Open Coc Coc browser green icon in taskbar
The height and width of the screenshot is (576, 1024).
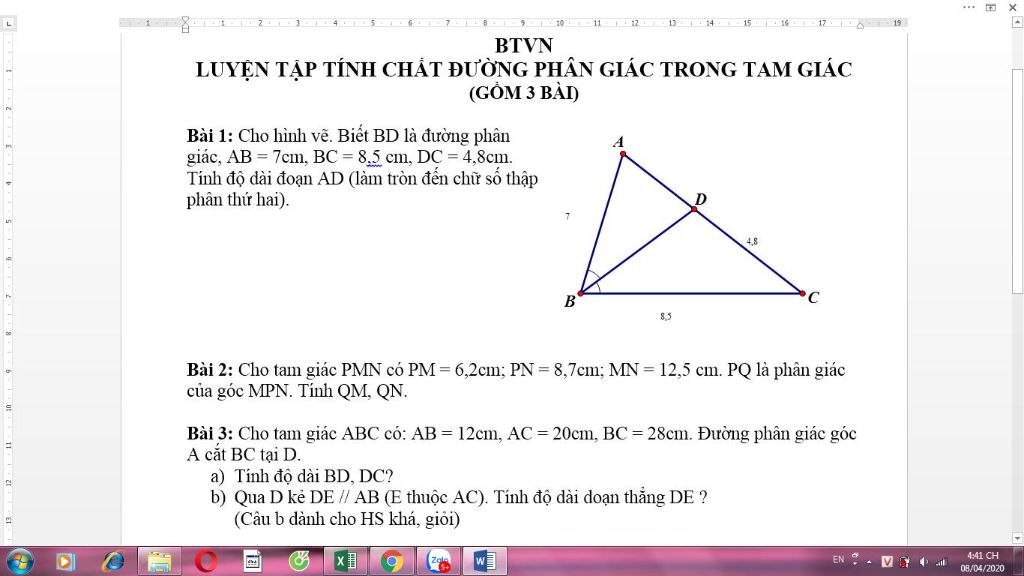click(299, 561)
